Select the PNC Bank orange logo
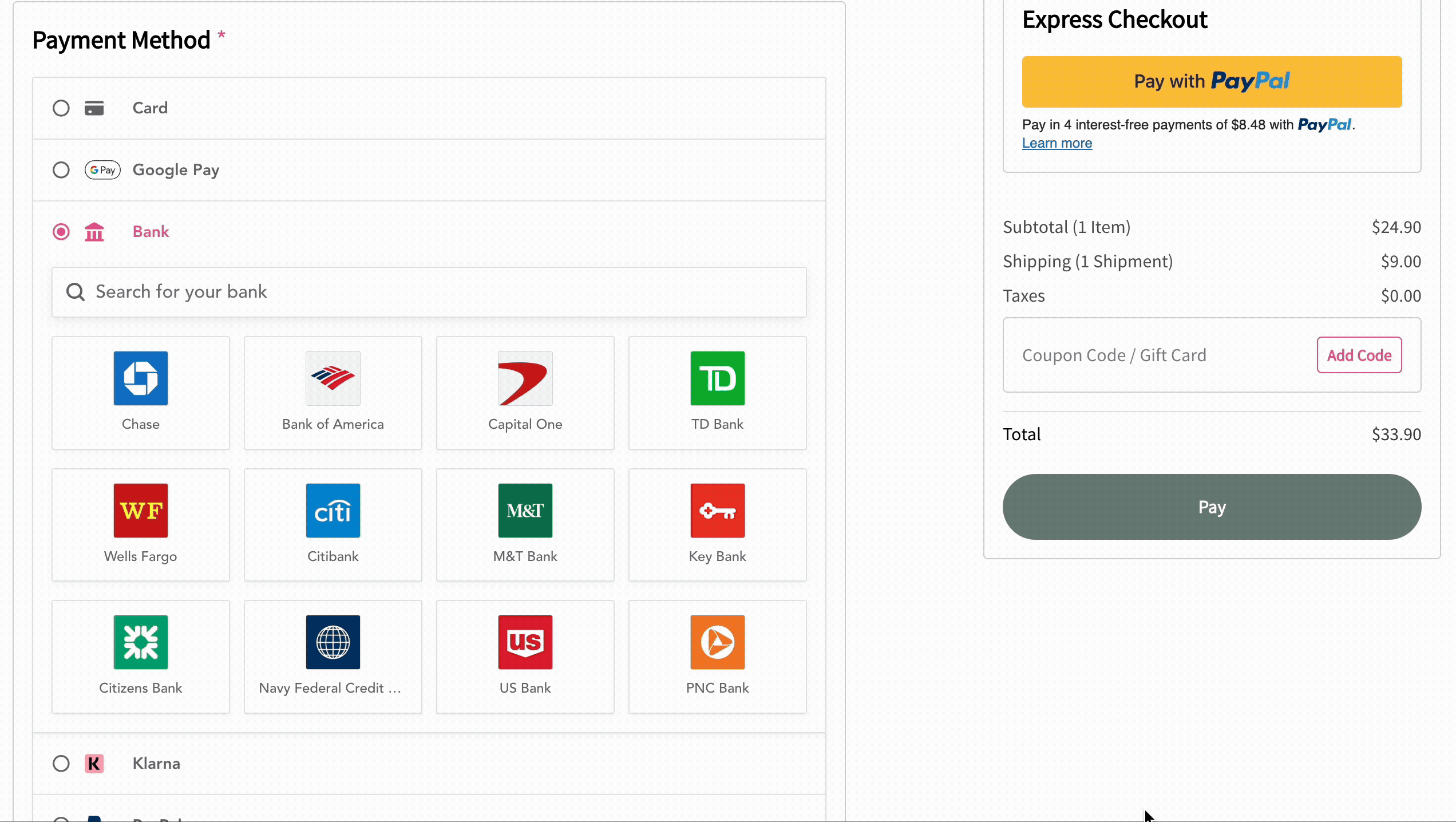The height and width of the screenshot is (822, 1456). pos(717,642)
